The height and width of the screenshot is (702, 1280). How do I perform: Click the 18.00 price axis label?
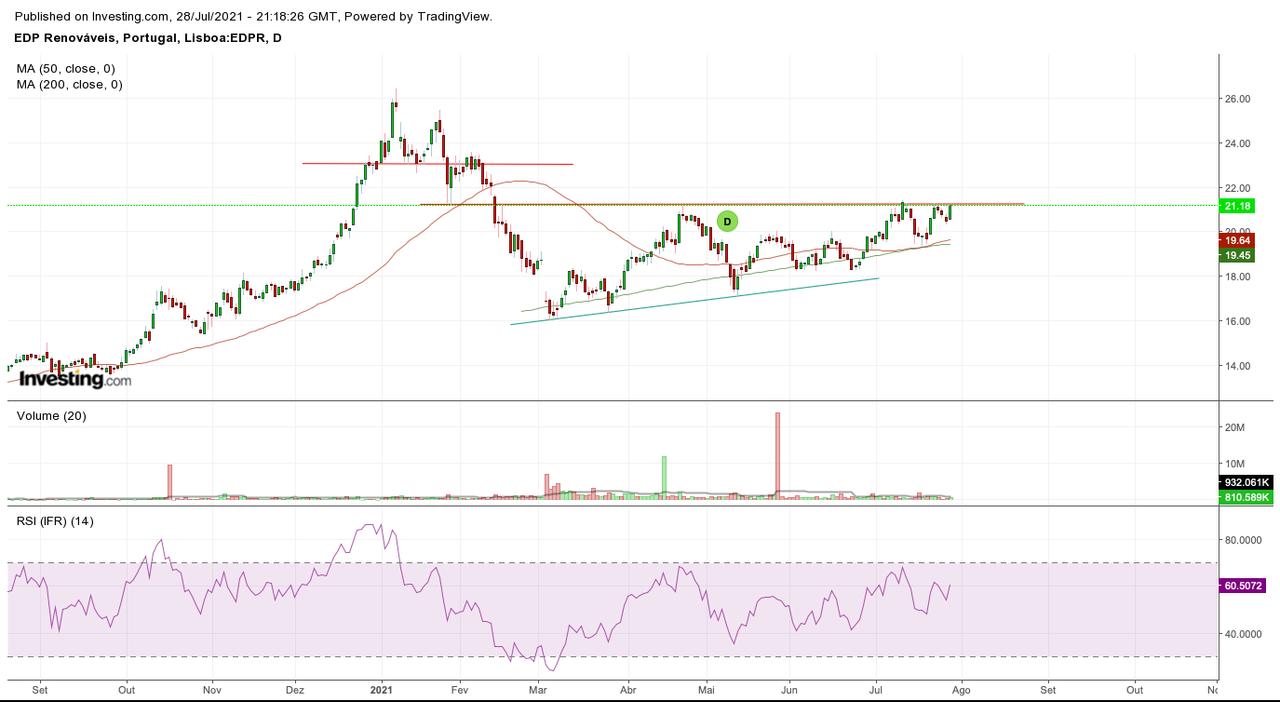(x=1238, y=277)
